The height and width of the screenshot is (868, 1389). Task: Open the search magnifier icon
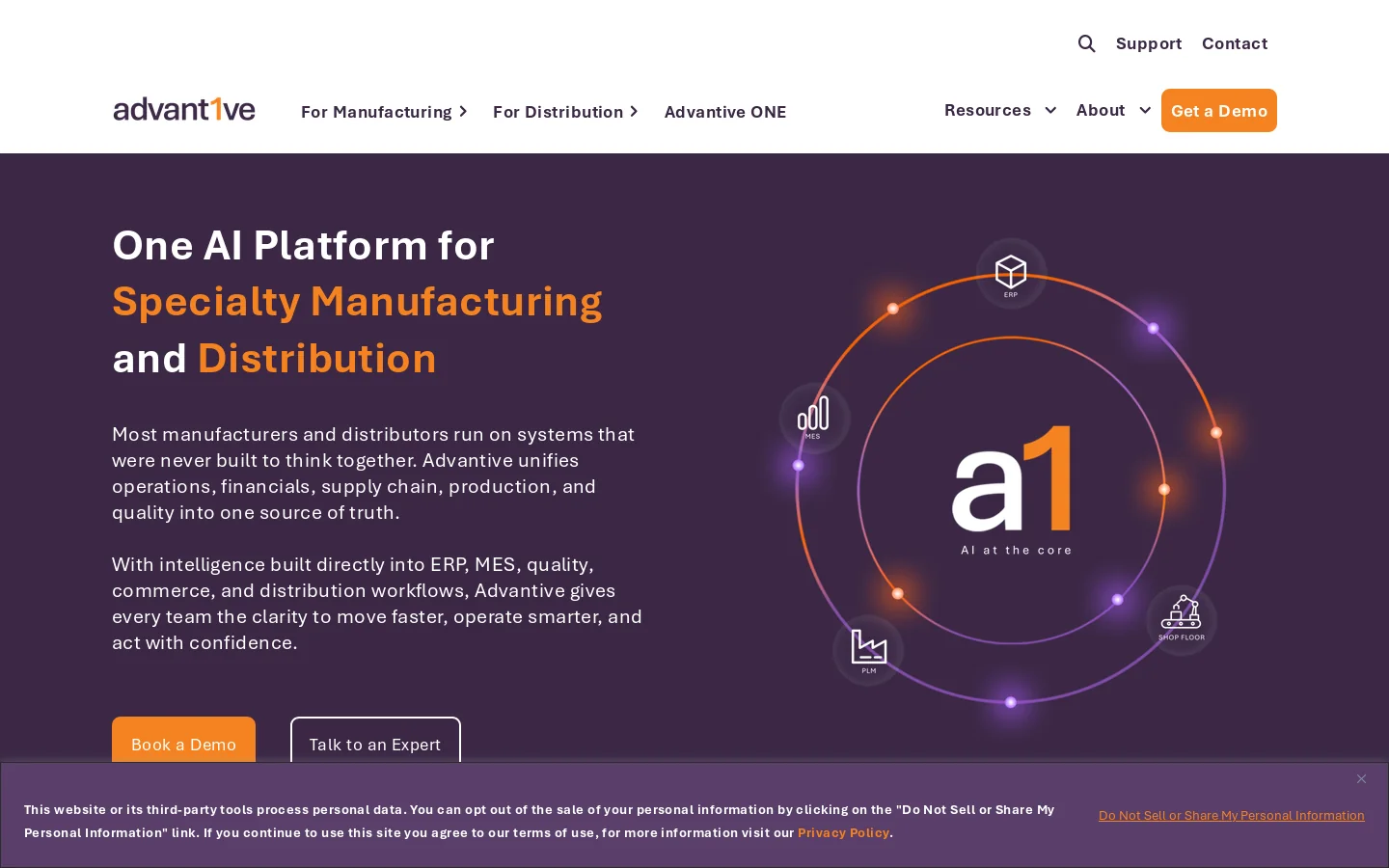(x=1086, y=43)
